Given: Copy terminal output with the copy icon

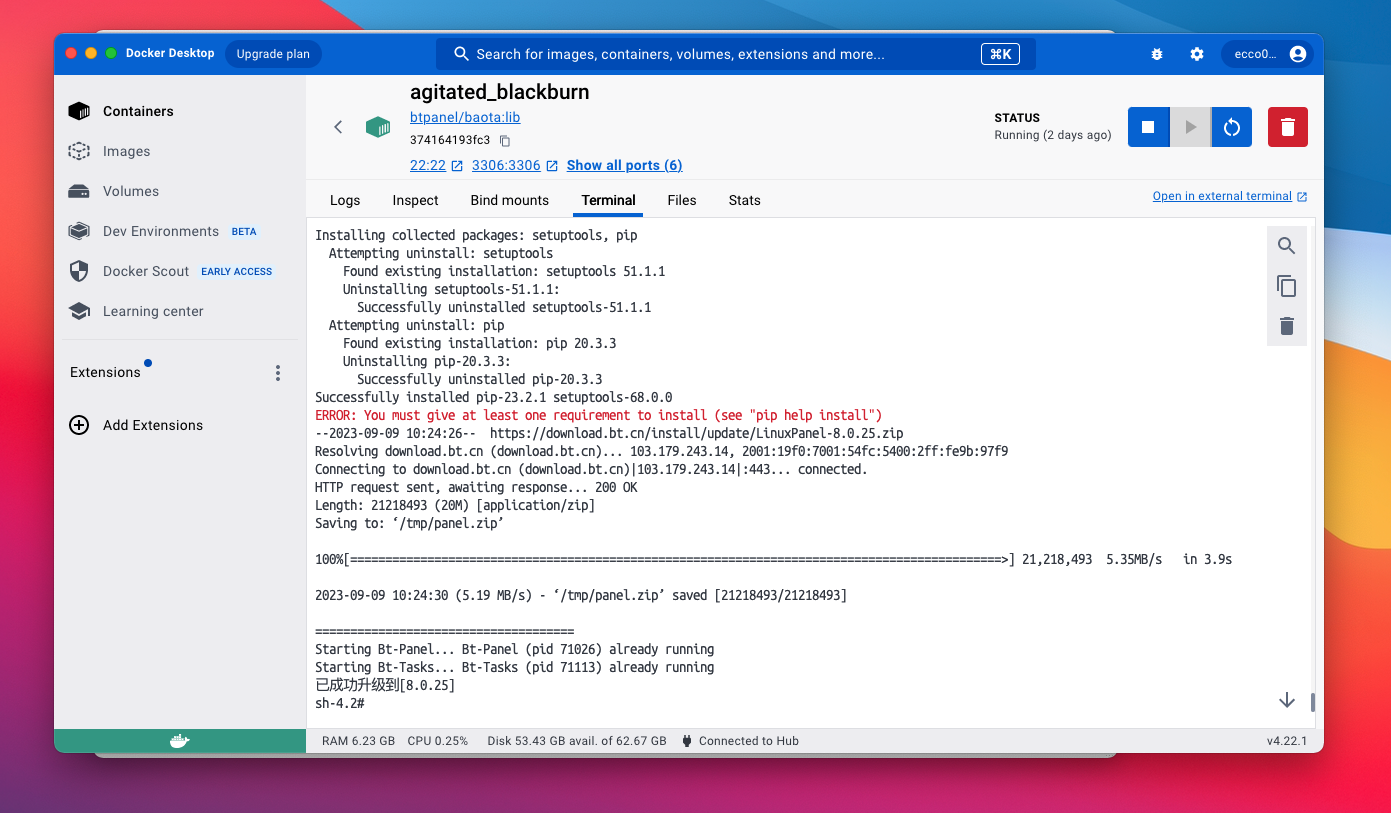Looking at the screenshot, I should [x=1287, y=286].
